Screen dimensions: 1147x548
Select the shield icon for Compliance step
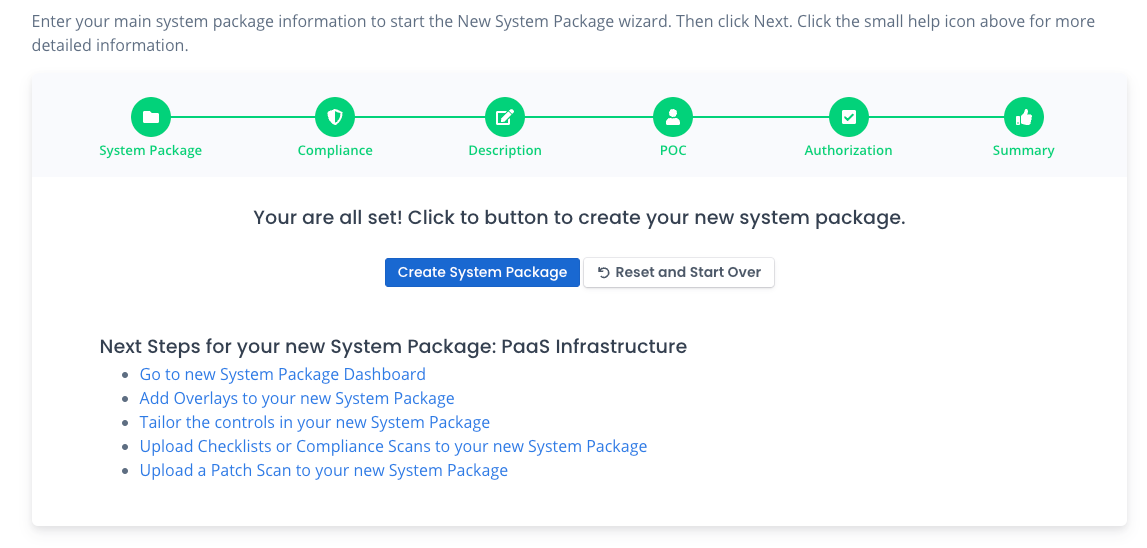click(x=335, y=118)
